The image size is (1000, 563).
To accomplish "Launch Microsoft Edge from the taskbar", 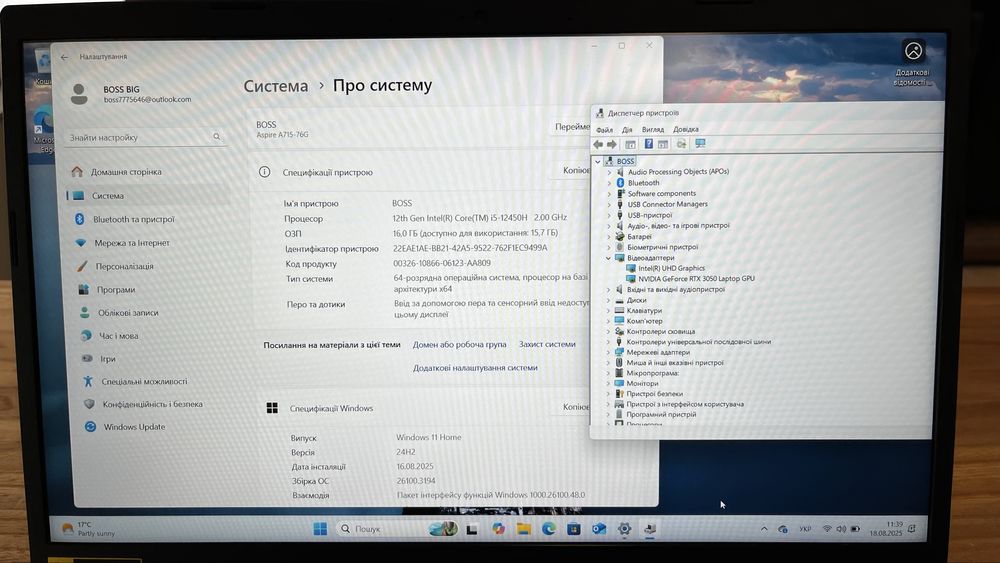I will coord(548,529).
